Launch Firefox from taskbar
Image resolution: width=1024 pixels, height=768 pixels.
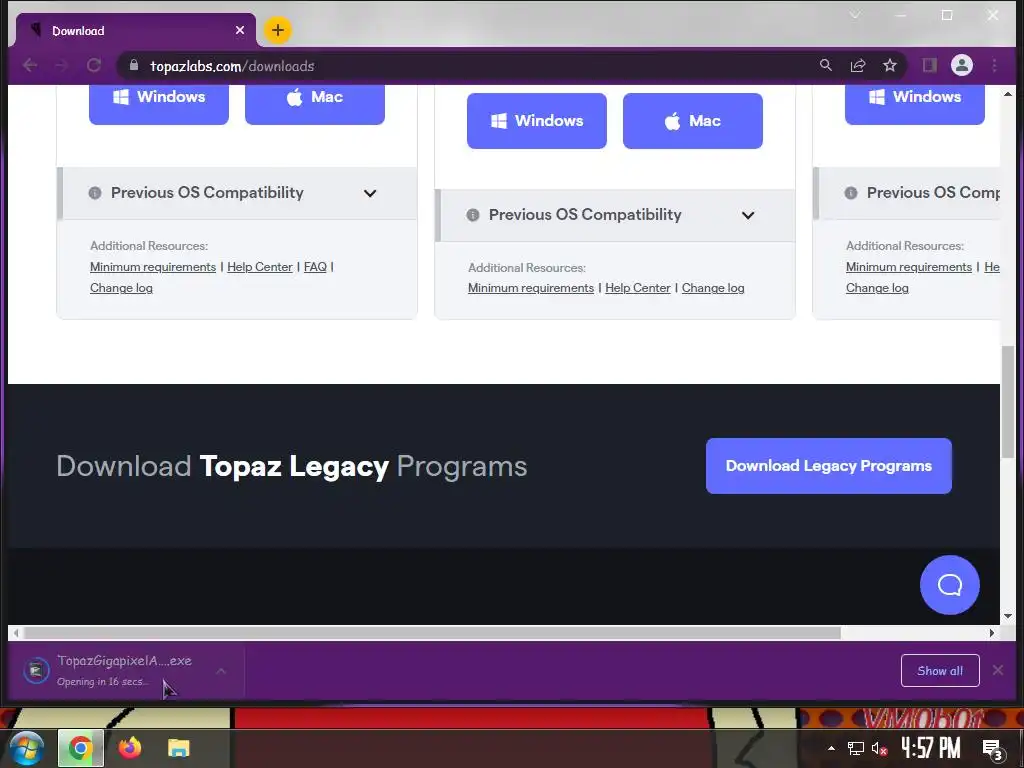click(x=129, y=748)
